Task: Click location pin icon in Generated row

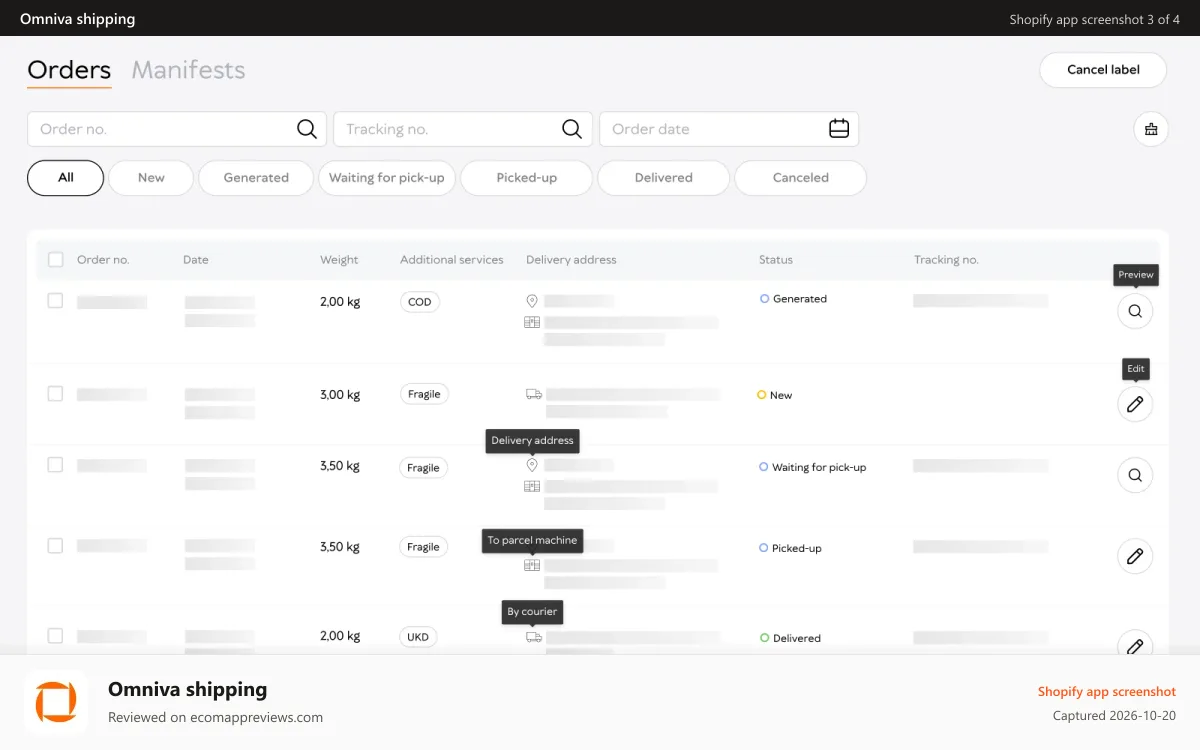Action: (x=532, y=301)
